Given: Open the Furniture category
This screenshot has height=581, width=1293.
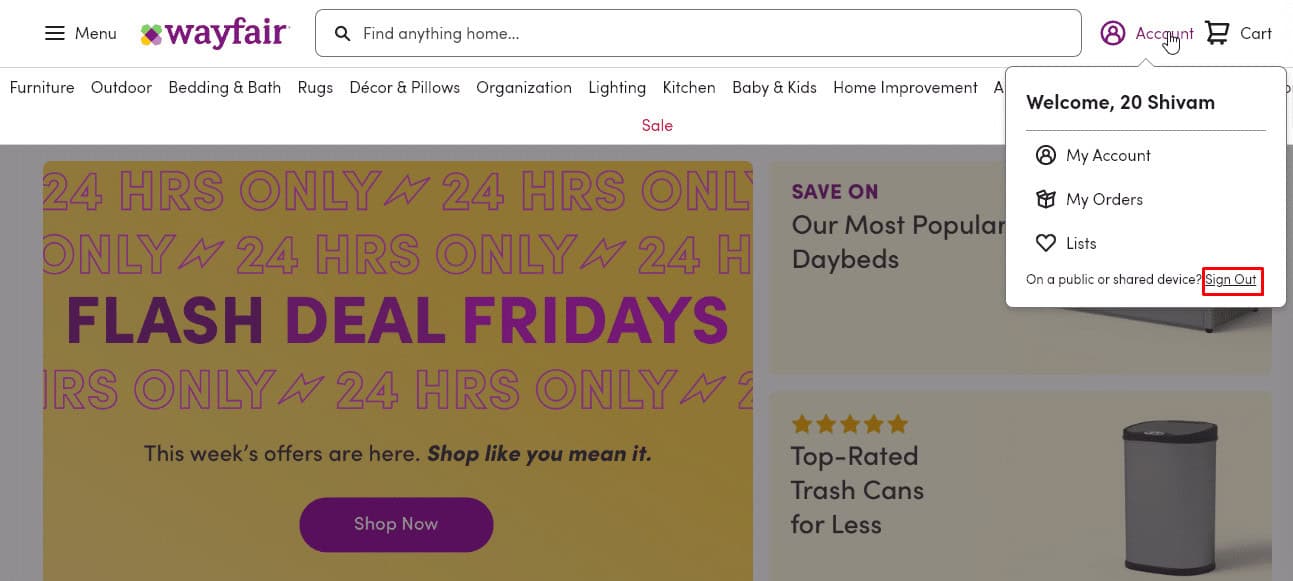Looking at the screenshot, I should pyautogui.click(x=42, y=88).
